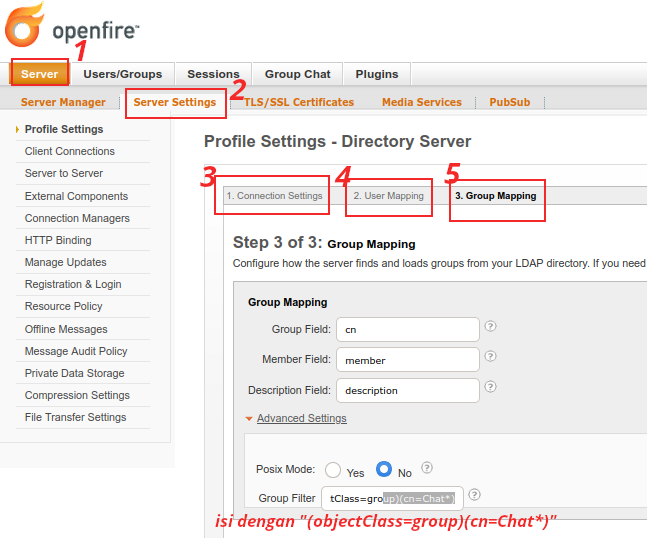Open TLS/SSL Certificates submenu
The image size is (647, 538).
click(299, 102)
